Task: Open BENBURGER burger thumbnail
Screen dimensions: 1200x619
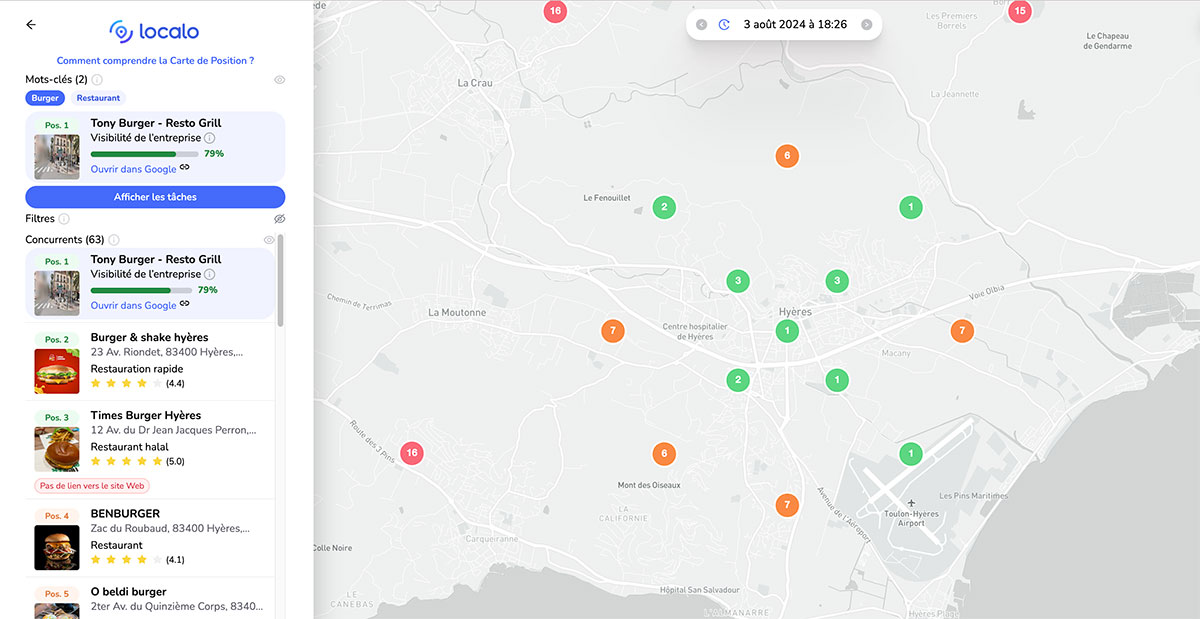Action: point(57,548)
